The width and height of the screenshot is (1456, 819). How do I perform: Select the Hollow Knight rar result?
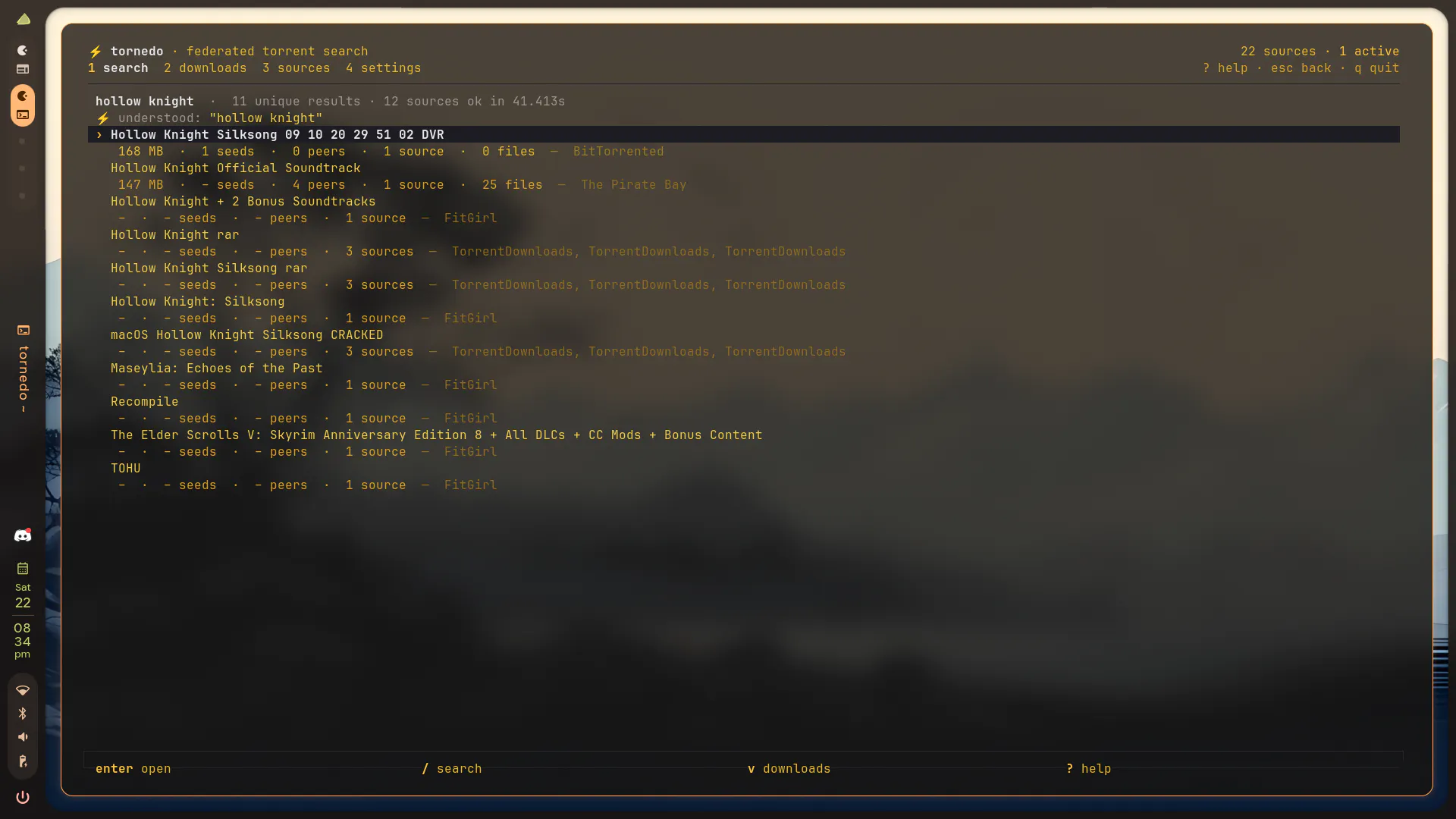175,235
